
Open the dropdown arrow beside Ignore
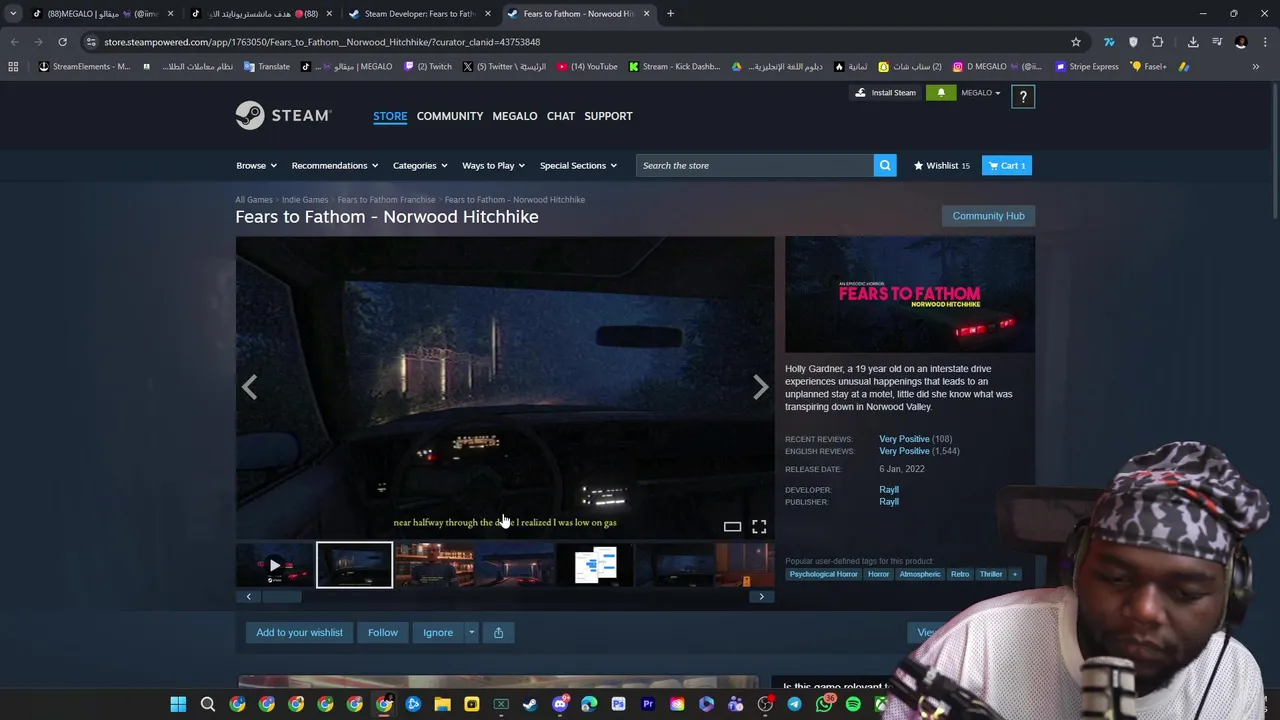471,632
